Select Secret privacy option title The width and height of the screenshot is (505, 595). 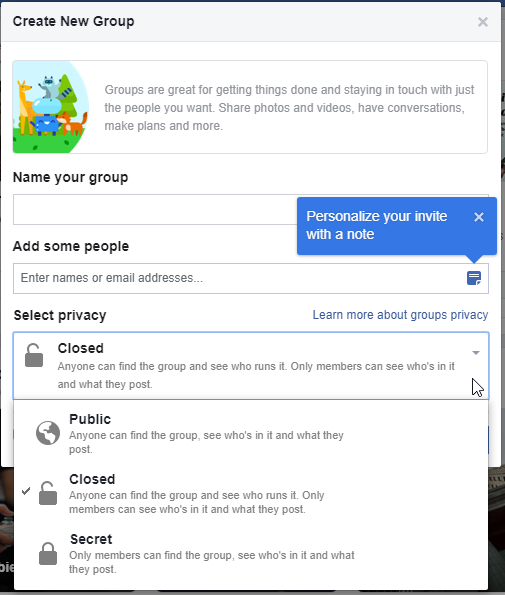(91, 539)
